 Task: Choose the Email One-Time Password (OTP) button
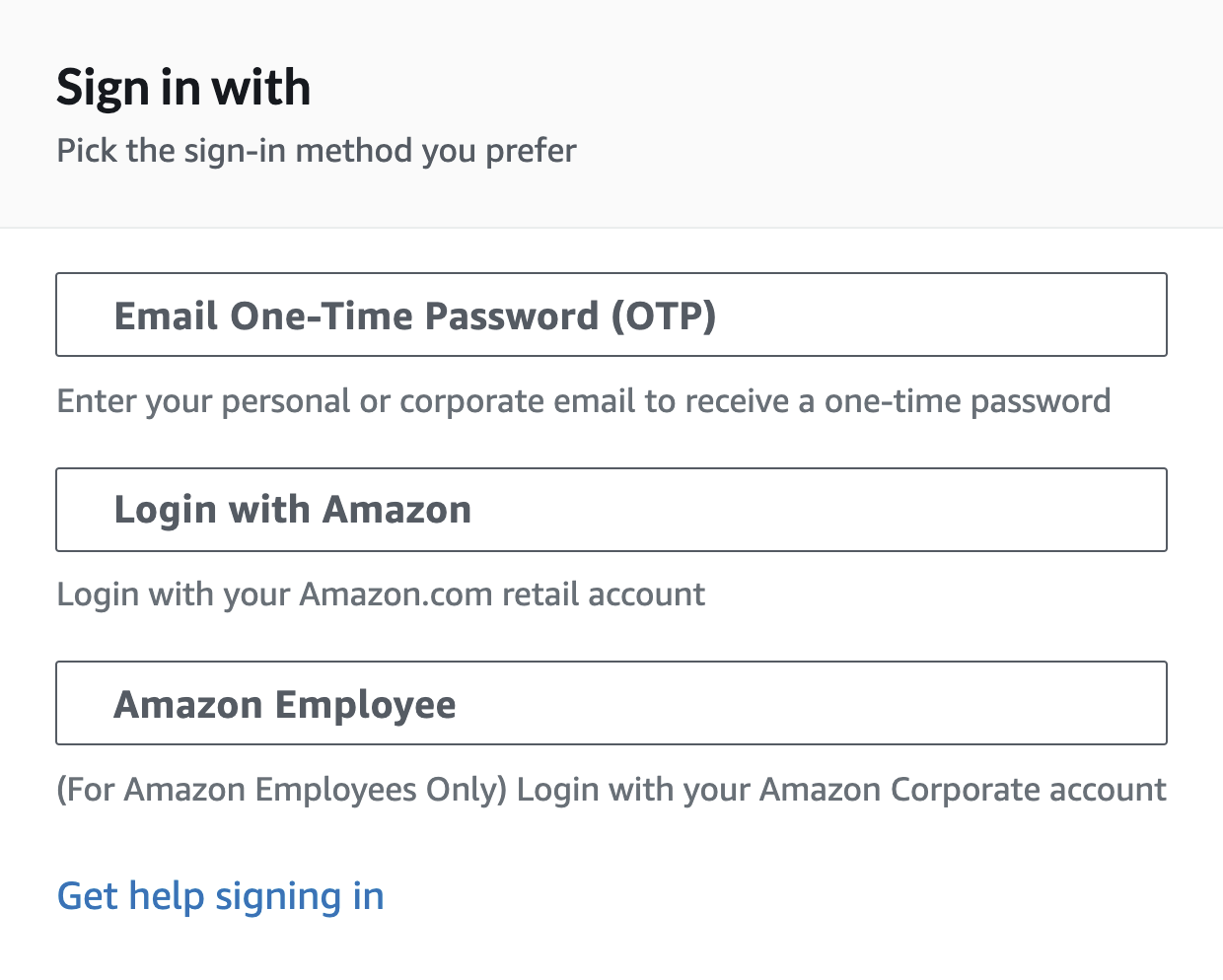point(611,315)
